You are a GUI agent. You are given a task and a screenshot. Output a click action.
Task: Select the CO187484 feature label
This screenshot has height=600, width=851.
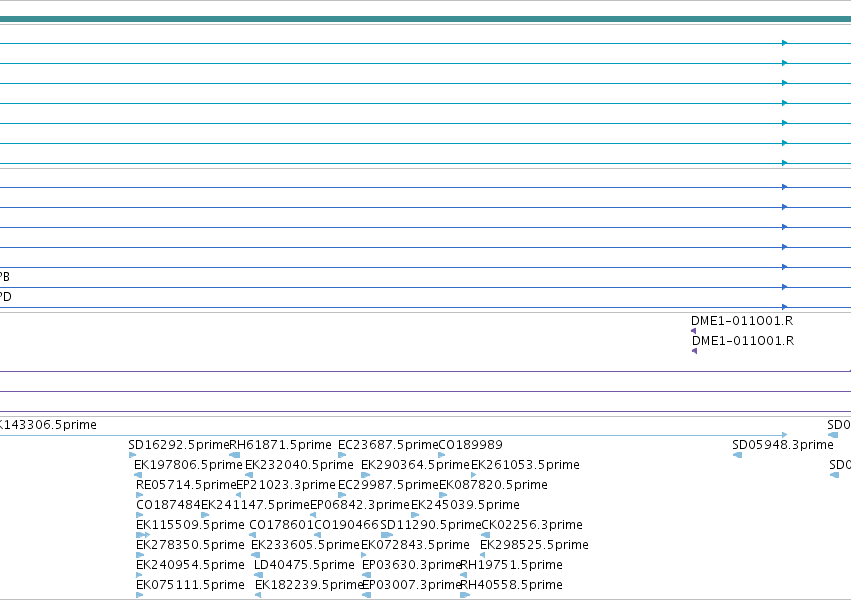click(168, 505)
